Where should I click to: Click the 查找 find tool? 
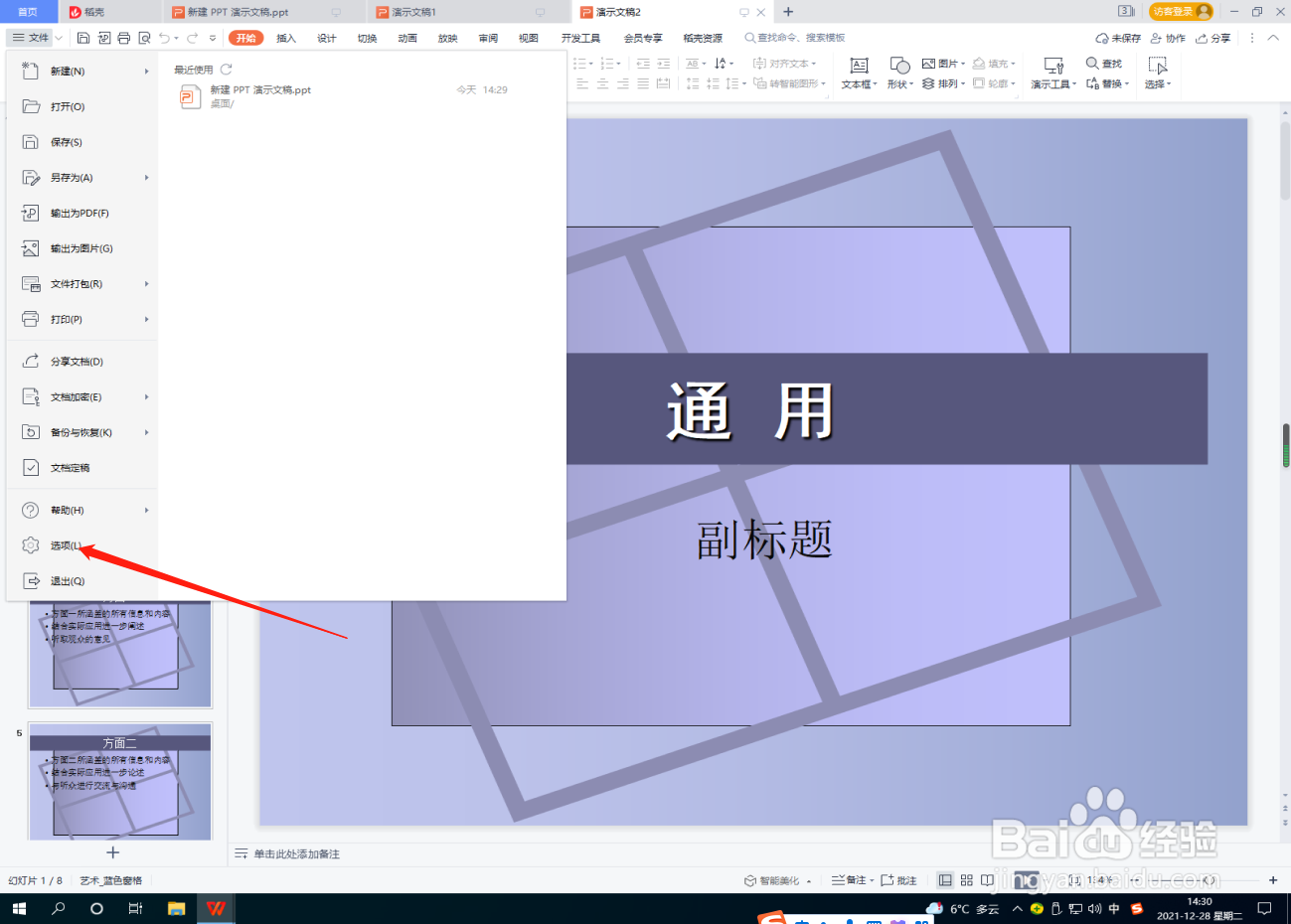[x=1104, y=64]
